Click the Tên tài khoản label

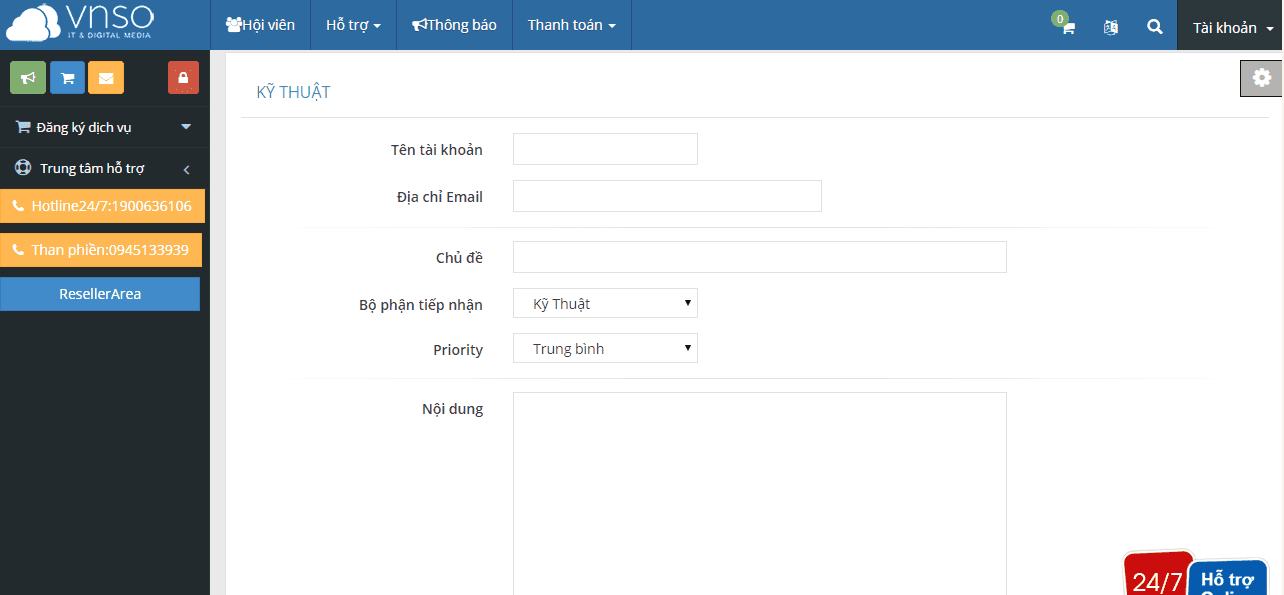437,150
